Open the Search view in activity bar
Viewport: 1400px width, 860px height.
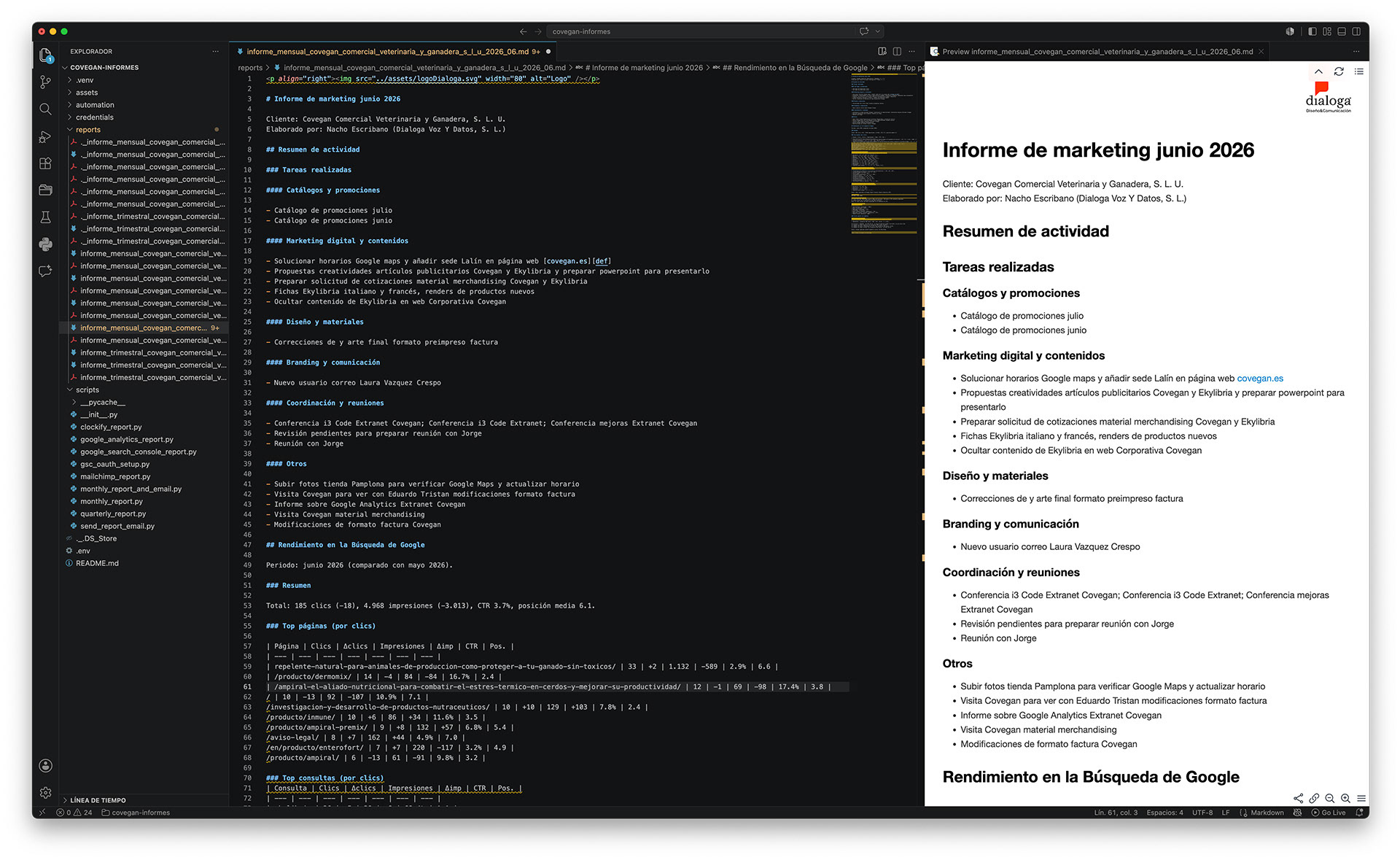(45, 109)
